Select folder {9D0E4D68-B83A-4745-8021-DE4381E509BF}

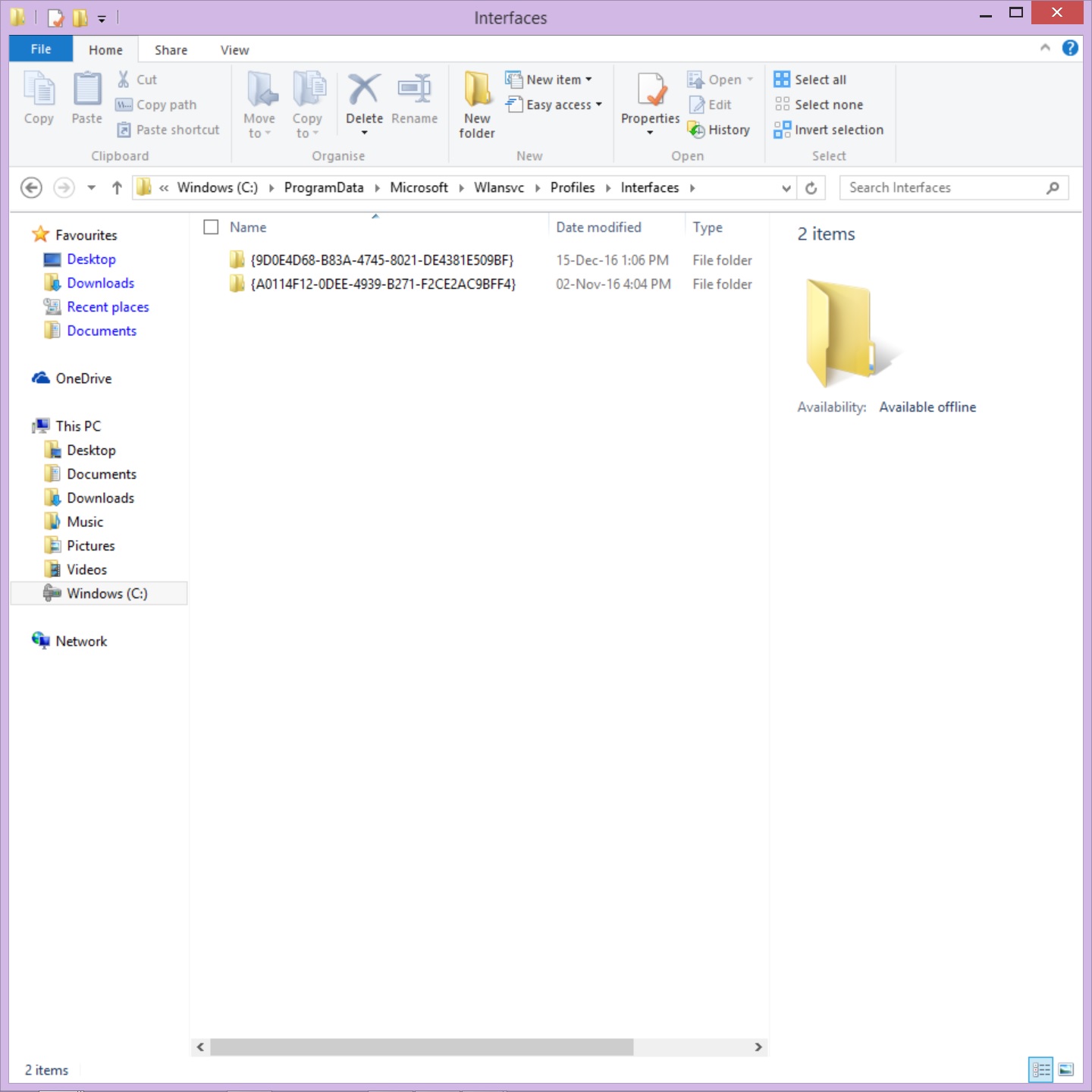pyautogui.click(x=381, y=260)
